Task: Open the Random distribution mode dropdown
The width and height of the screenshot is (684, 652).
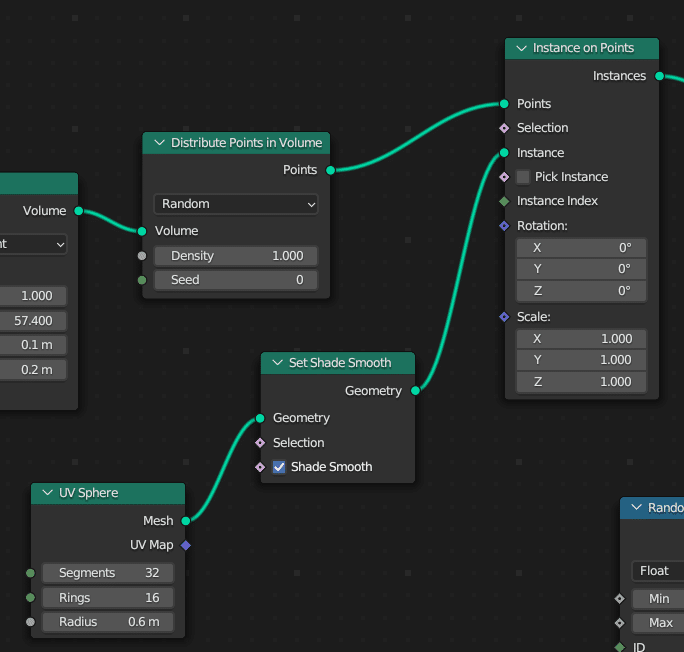Action: [x=235, y=204]
